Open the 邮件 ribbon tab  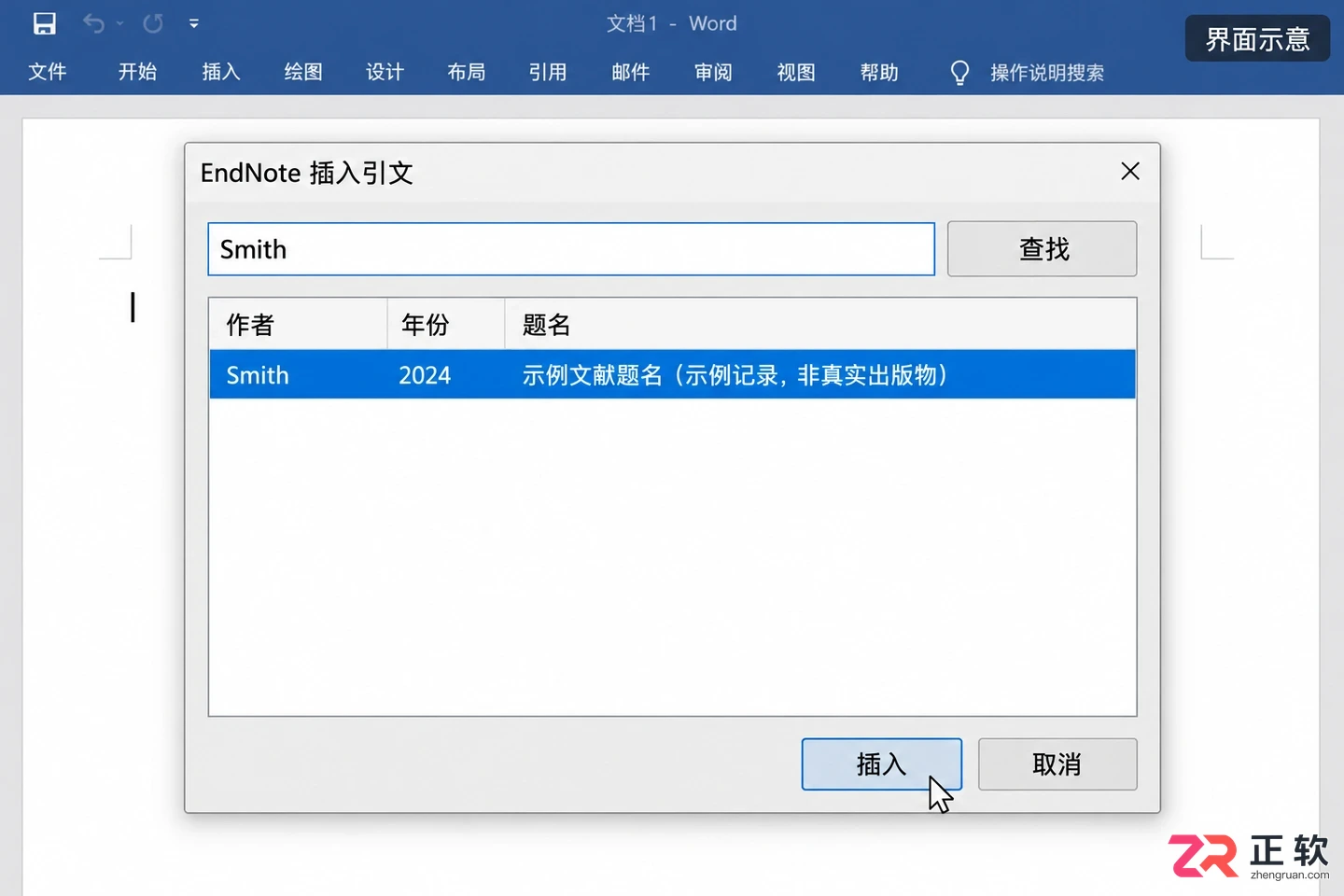(631, 73)
